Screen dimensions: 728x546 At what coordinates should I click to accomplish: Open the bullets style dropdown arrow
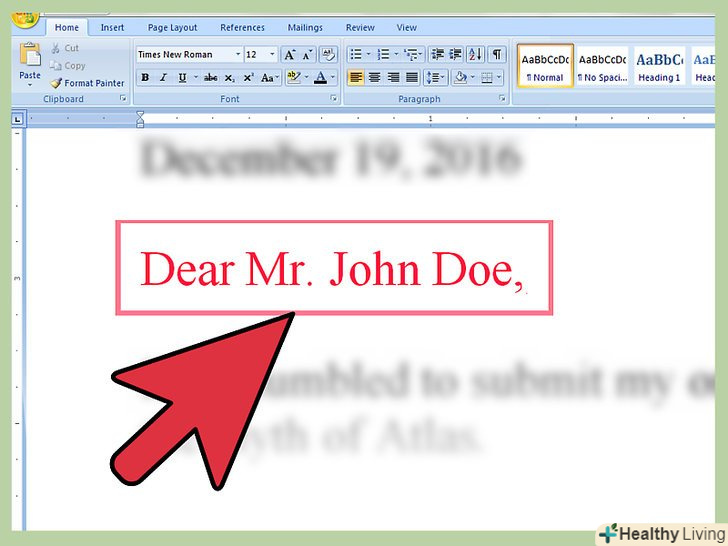point(369,55)
